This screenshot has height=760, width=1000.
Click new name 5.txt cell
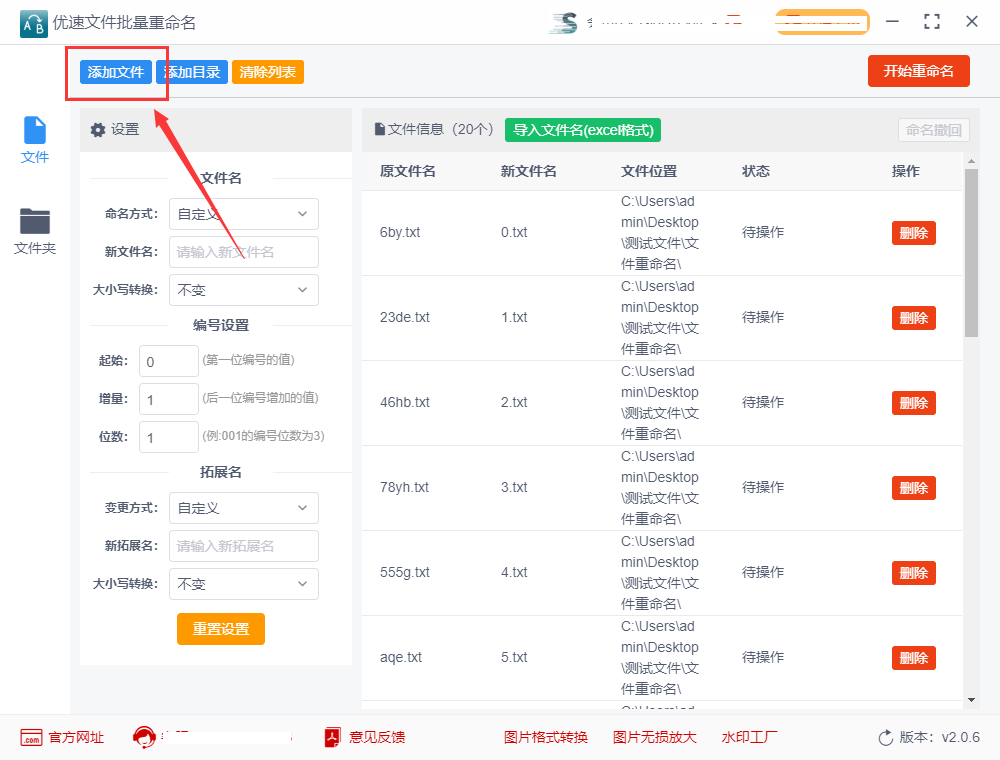514,657
